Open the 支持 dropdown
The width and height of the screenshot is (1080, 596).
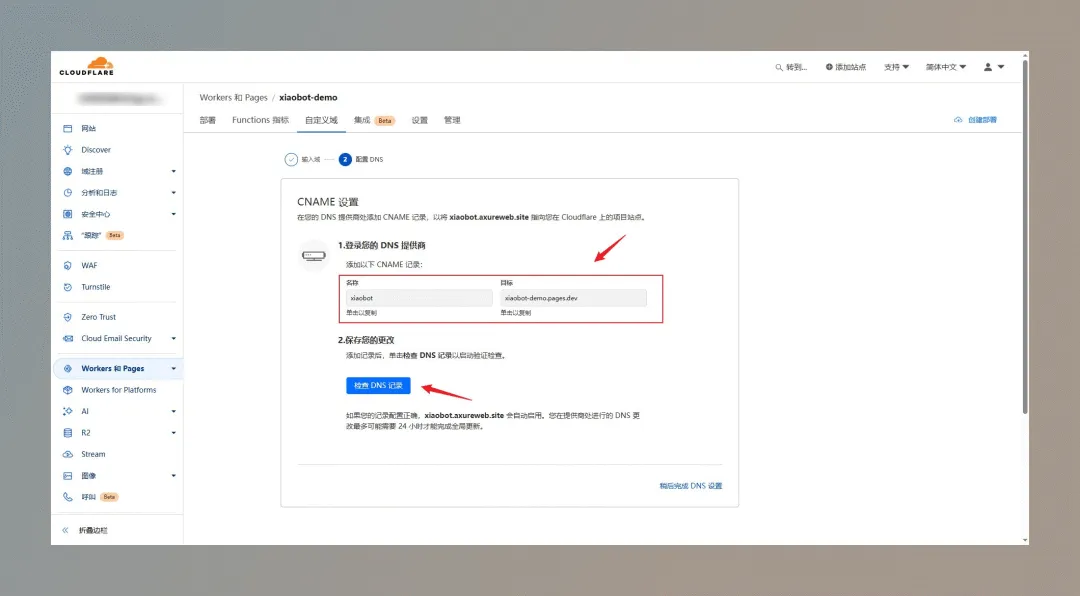pyautogui.click(x=896, y=67)
